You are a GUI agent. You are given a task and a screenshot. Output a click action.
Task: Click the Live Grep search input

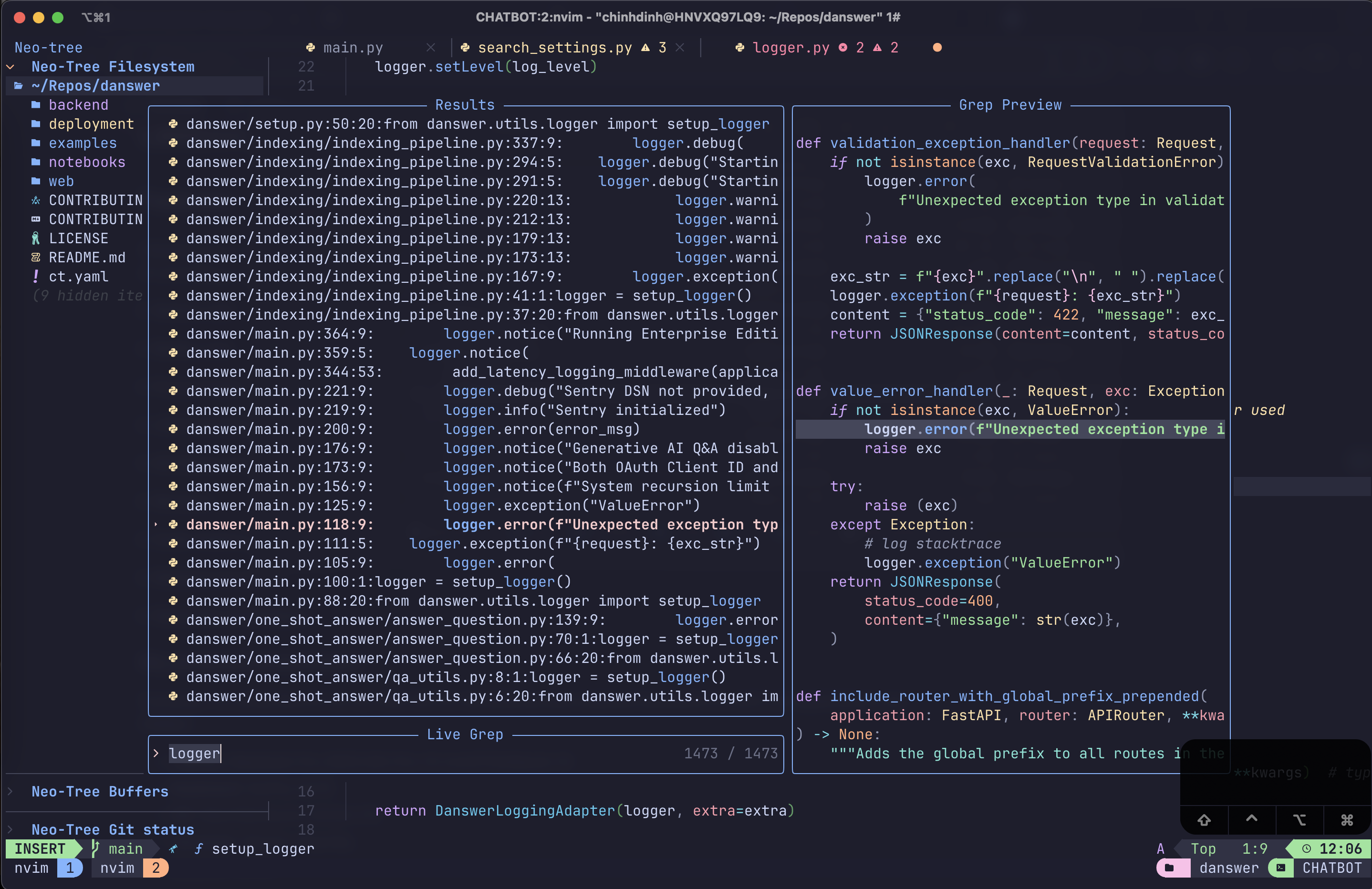(404, 754)
